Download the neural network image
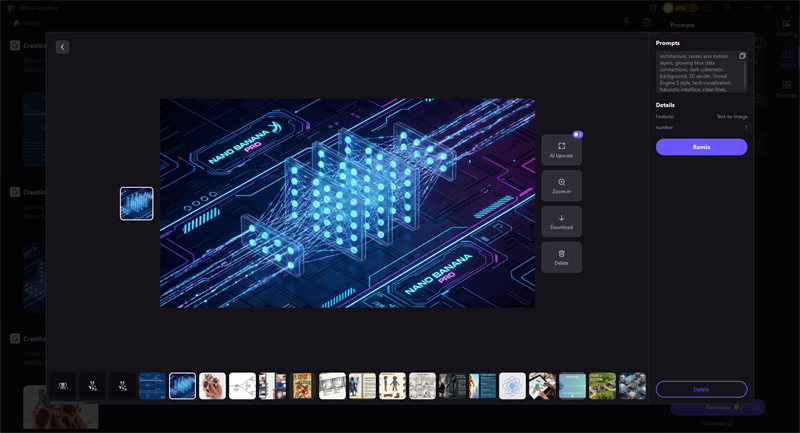800x433 pixels. point(561,221)
